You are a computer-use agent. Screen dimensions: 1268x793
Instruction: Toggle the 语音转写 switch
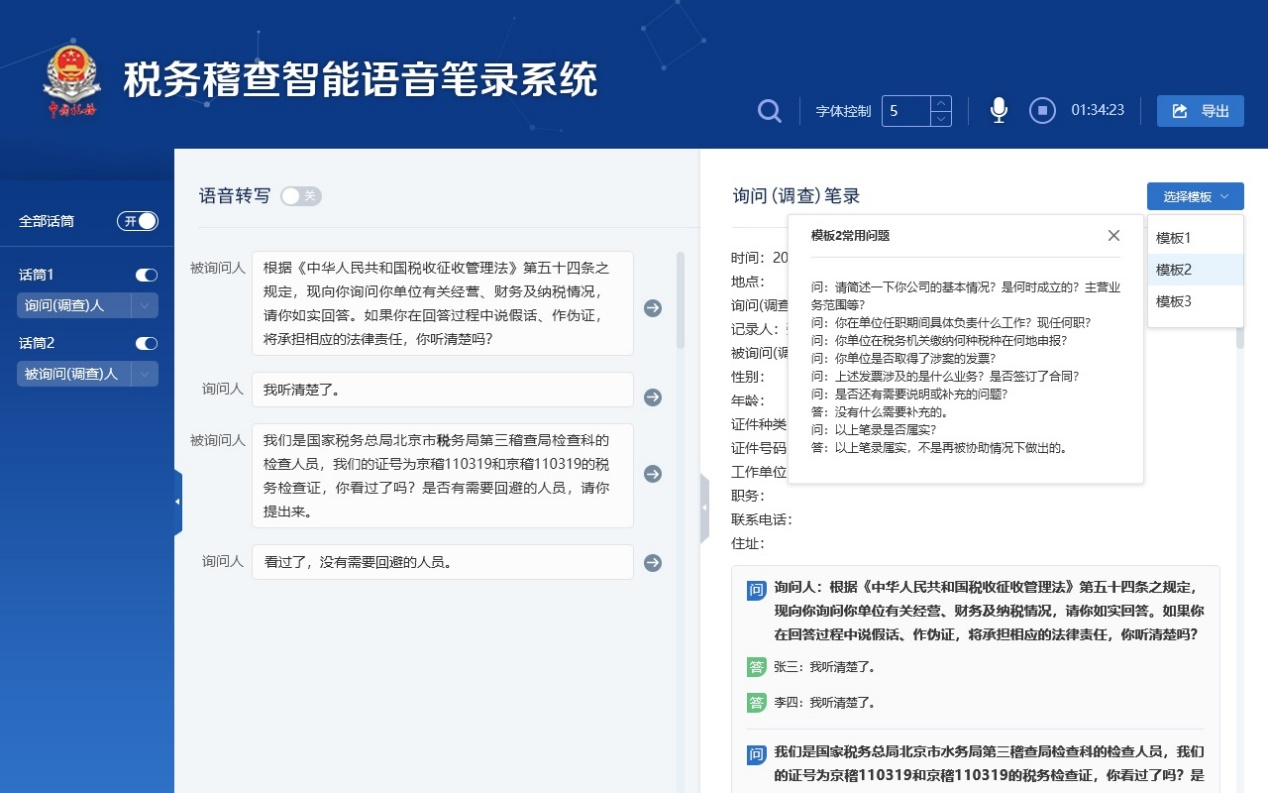(x=301, y=196)
